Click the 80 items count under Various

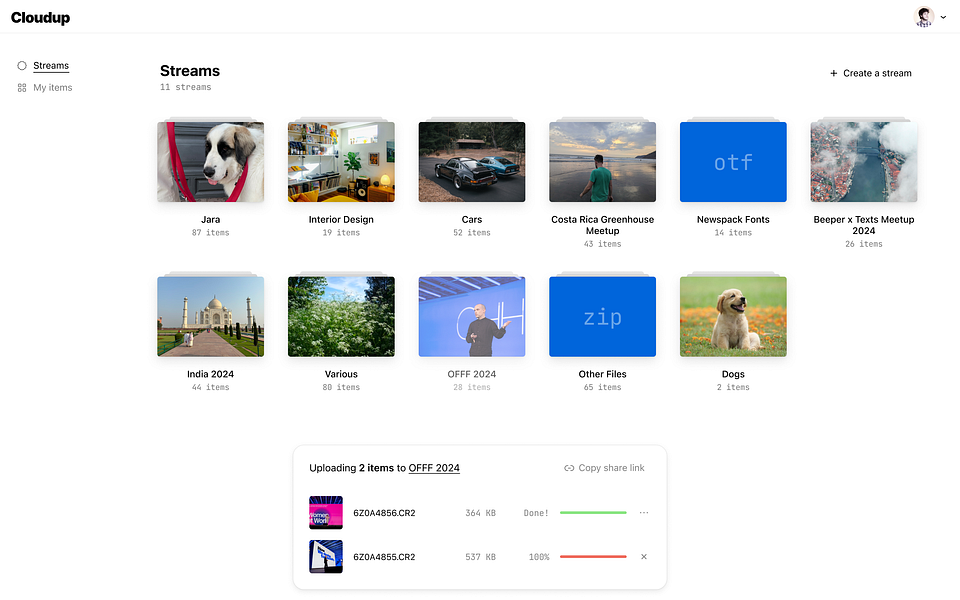point(341,388)
